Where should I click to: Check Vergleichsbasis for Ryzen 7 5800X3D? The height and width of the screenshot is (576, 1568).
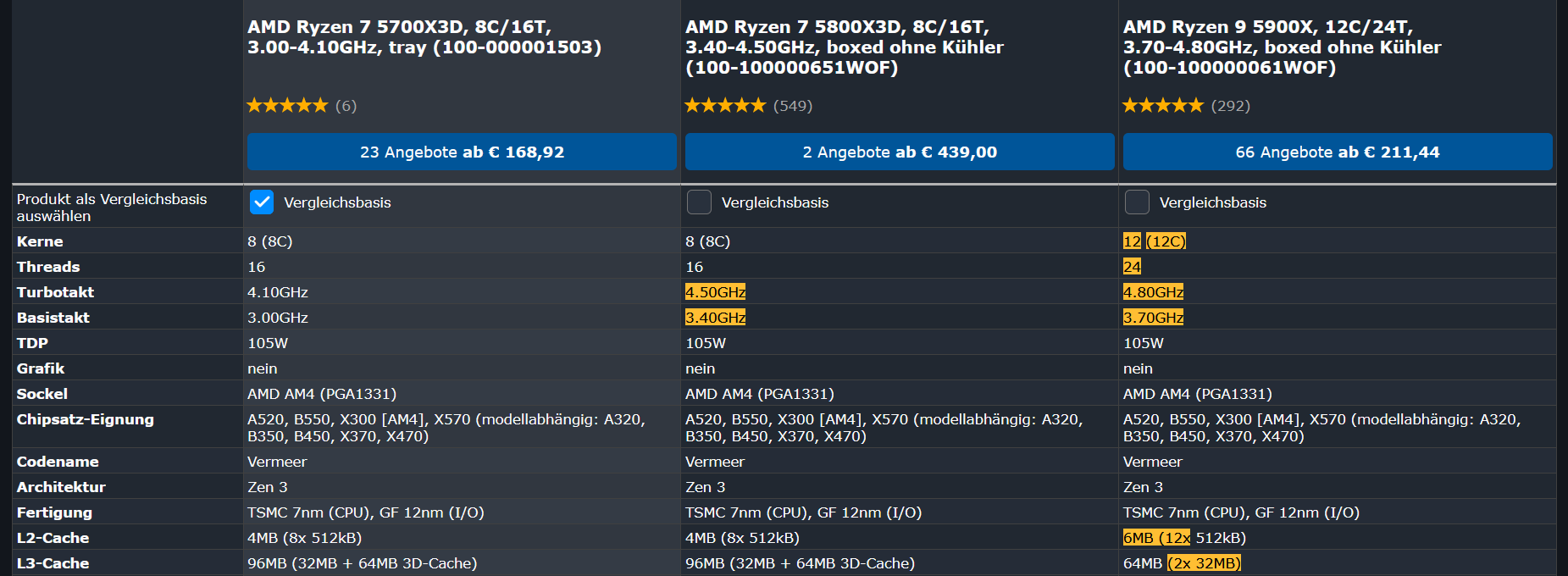pos(699,202)
